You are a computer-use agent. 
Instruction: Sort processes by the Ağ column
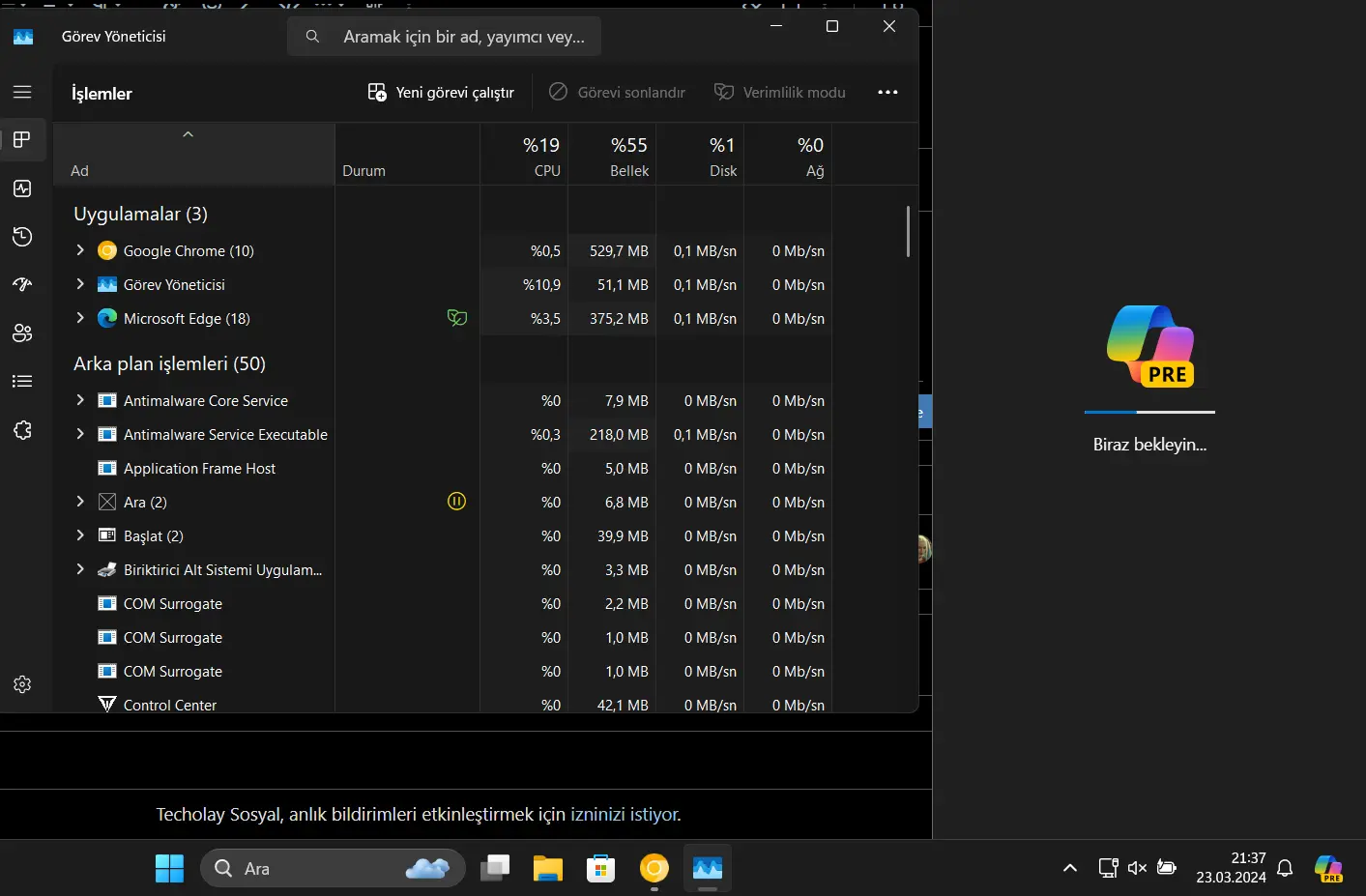tap(788, 155)
